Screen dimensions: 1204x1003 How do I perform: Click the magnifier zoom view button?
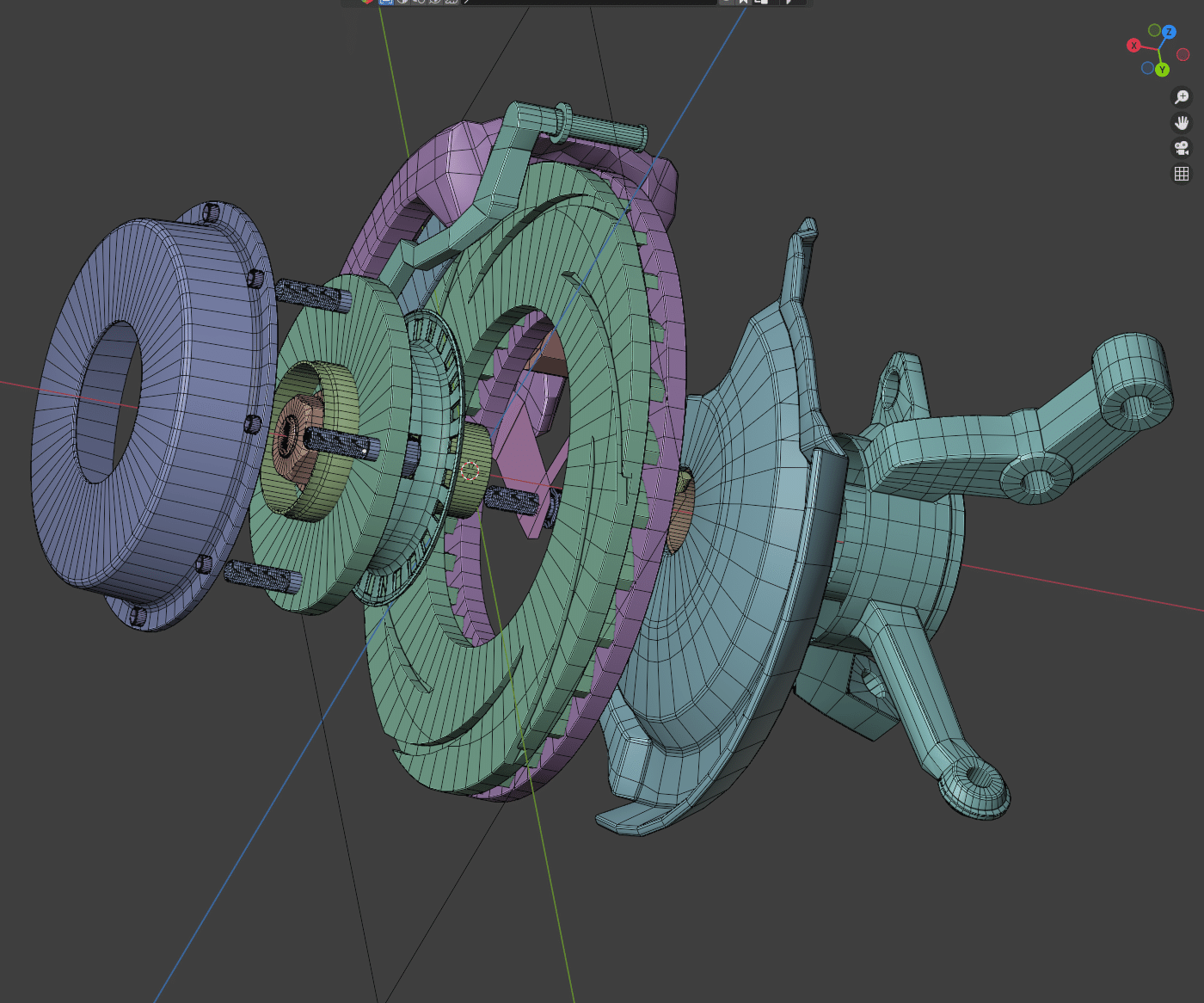[x=1182, y=96]
